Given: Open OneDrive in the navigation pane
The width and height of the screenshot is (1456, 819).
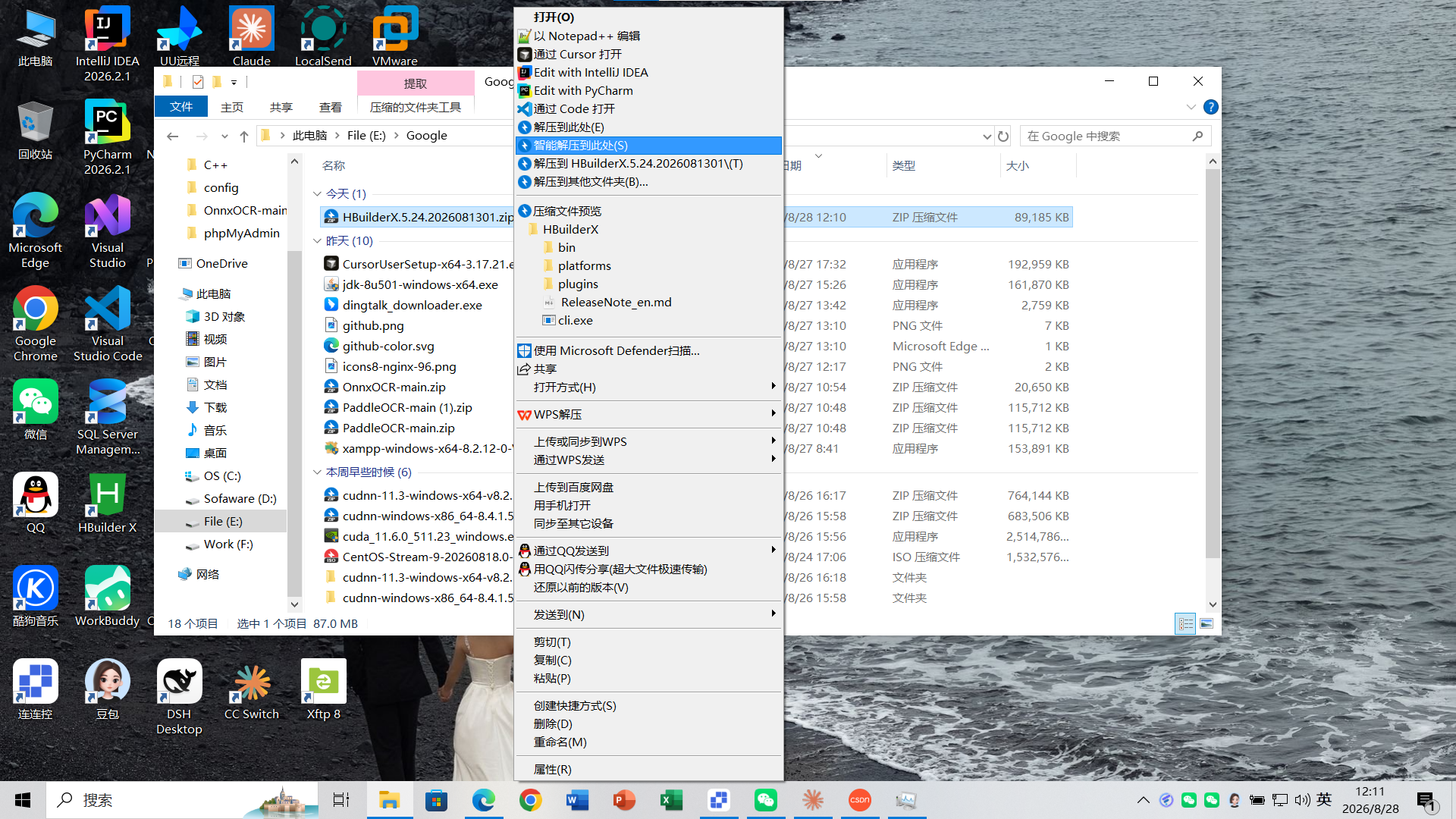Looking at the screenshot, I should [221, 263].
